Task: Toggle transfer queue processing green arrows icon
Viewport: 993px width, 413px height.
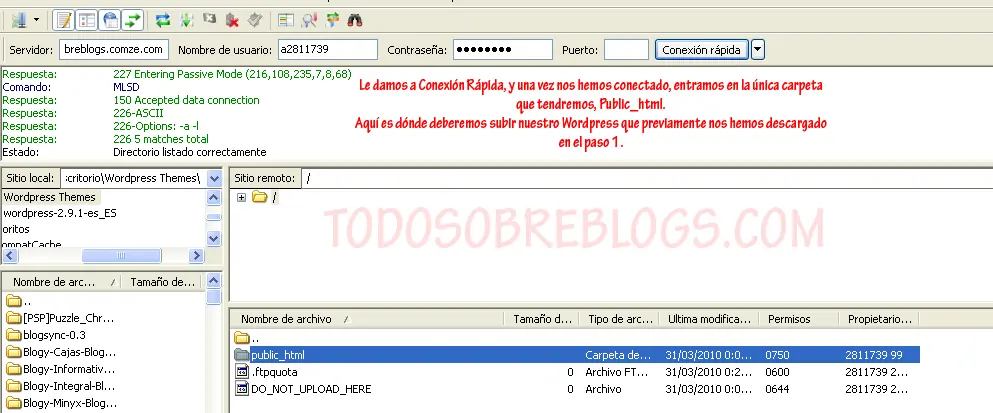Action: 186,20
